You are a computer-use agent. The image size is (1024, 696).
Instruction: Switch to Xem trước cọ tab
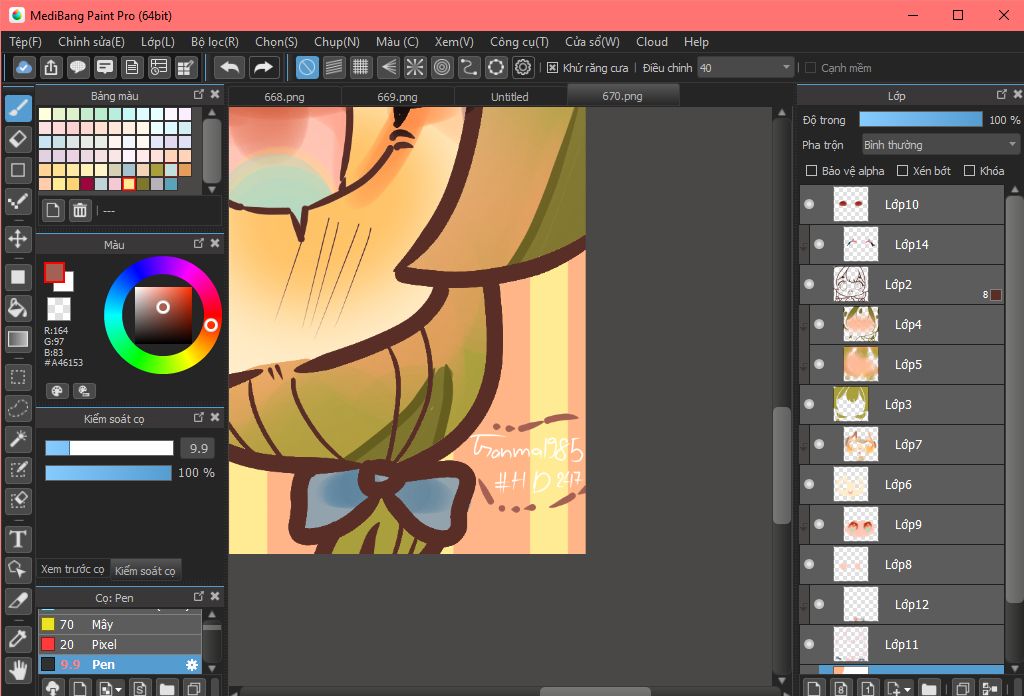pos(72,569)
